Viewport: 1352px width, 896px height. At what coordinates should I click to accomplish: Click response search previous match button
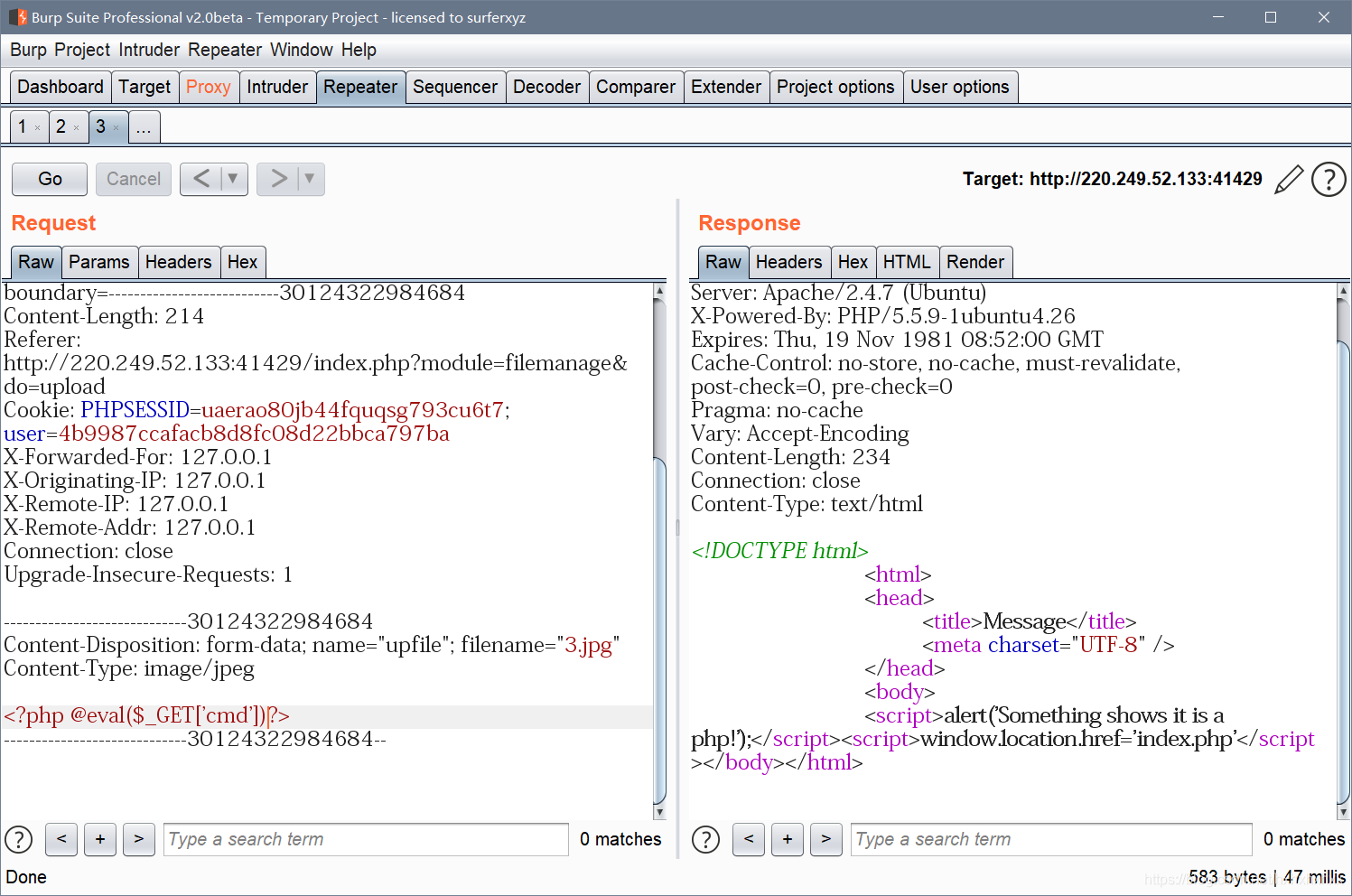click(x=749, y=839)
